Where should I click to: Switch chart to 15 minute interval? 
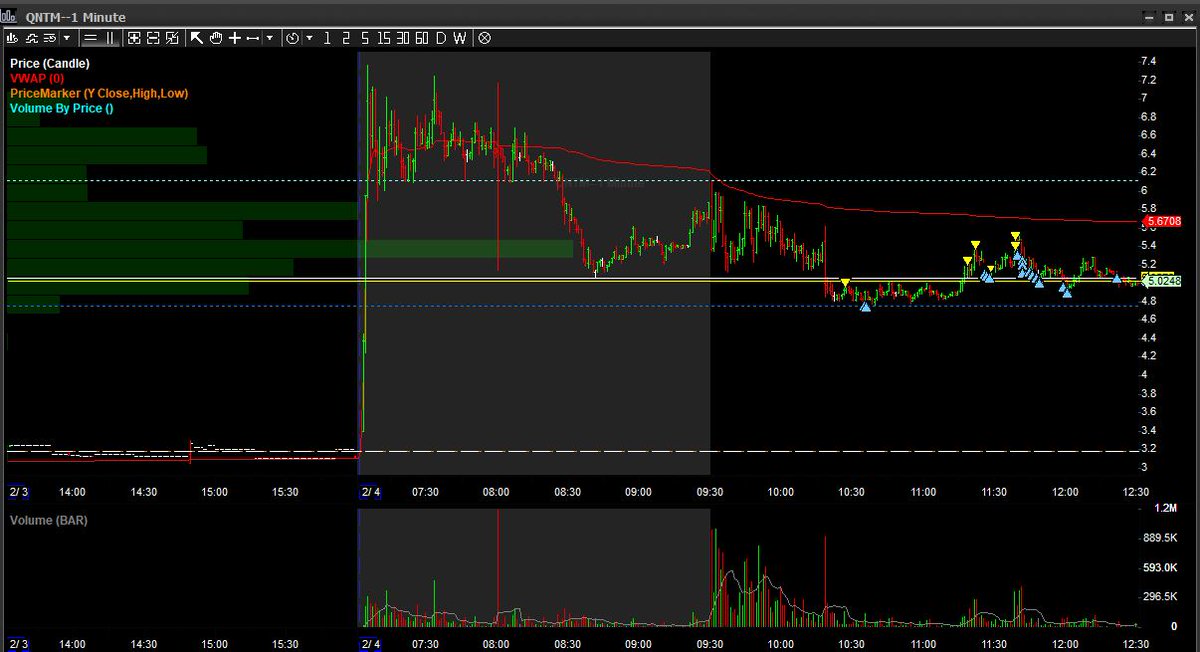[384, 38]
